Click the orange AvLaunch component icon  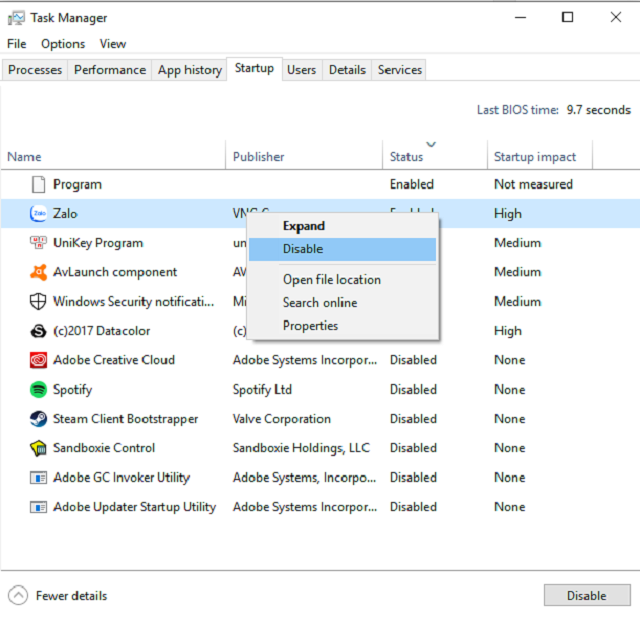click(x=38, y=272)
